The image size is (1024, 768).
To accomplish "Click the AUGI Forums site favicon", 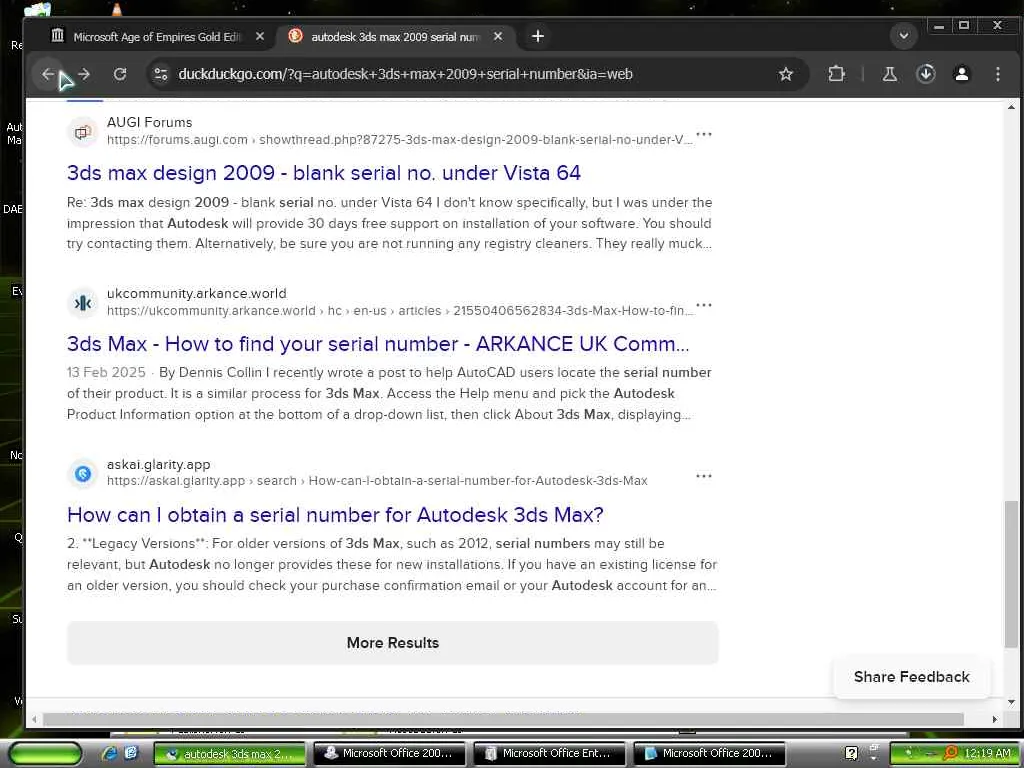I will pos(83,132).
